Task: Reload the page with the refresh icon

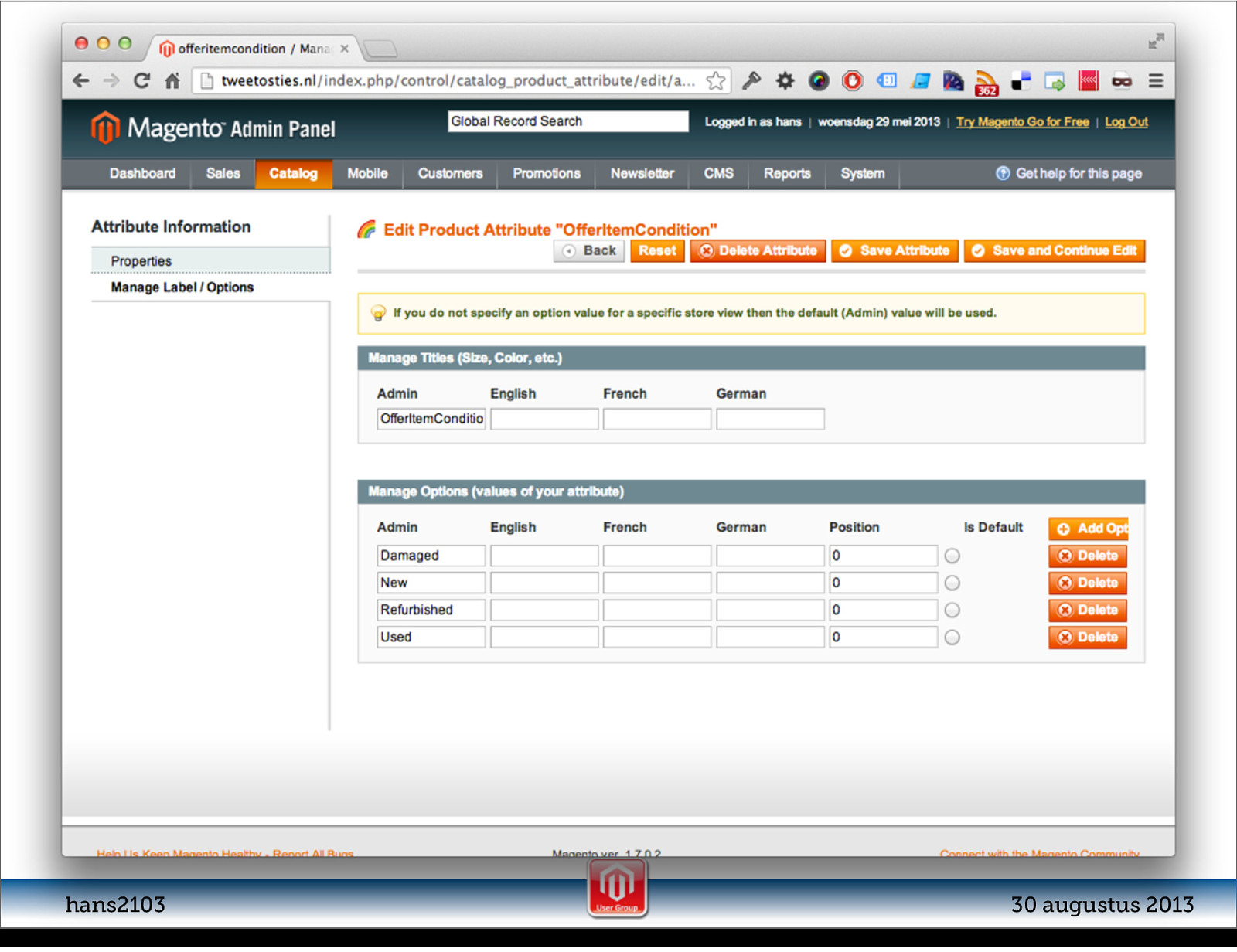Action: 141,80
